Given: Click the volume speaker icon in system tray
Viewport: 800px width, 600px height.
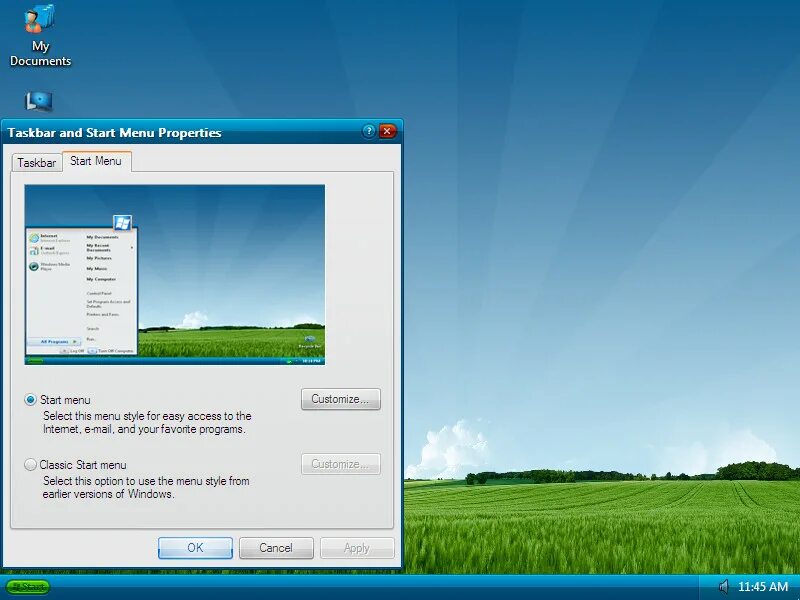Looking at the screenshot, I should (723, 587).
